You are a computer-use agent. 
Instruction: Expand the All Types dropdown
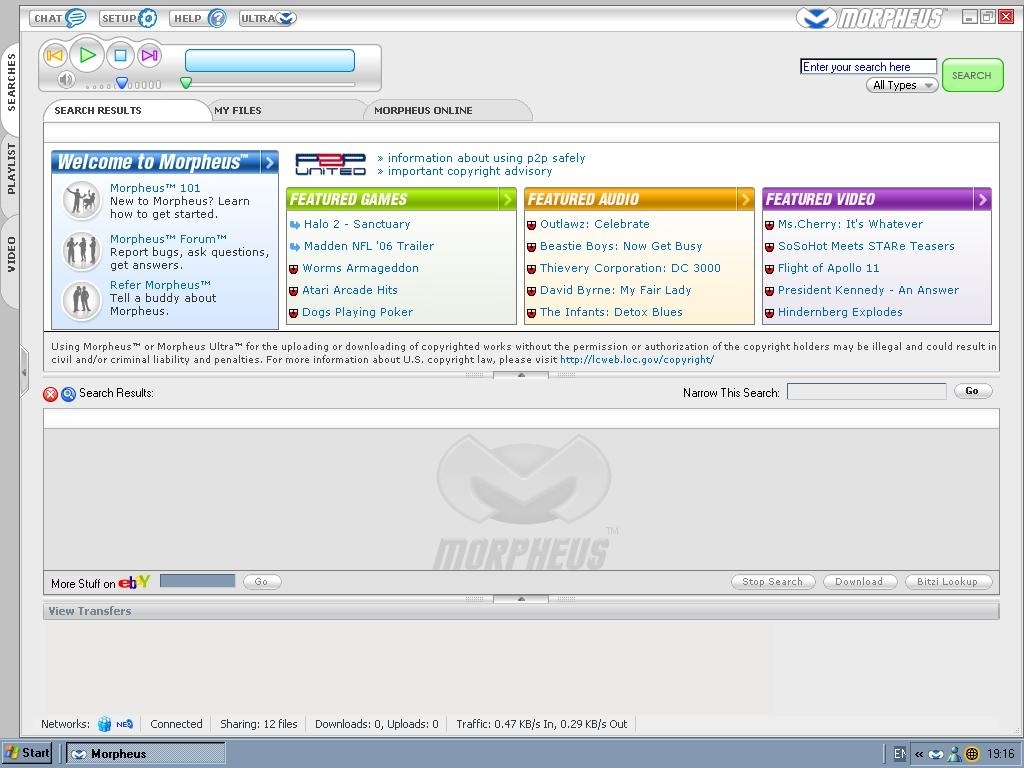(x=902, y=85)
